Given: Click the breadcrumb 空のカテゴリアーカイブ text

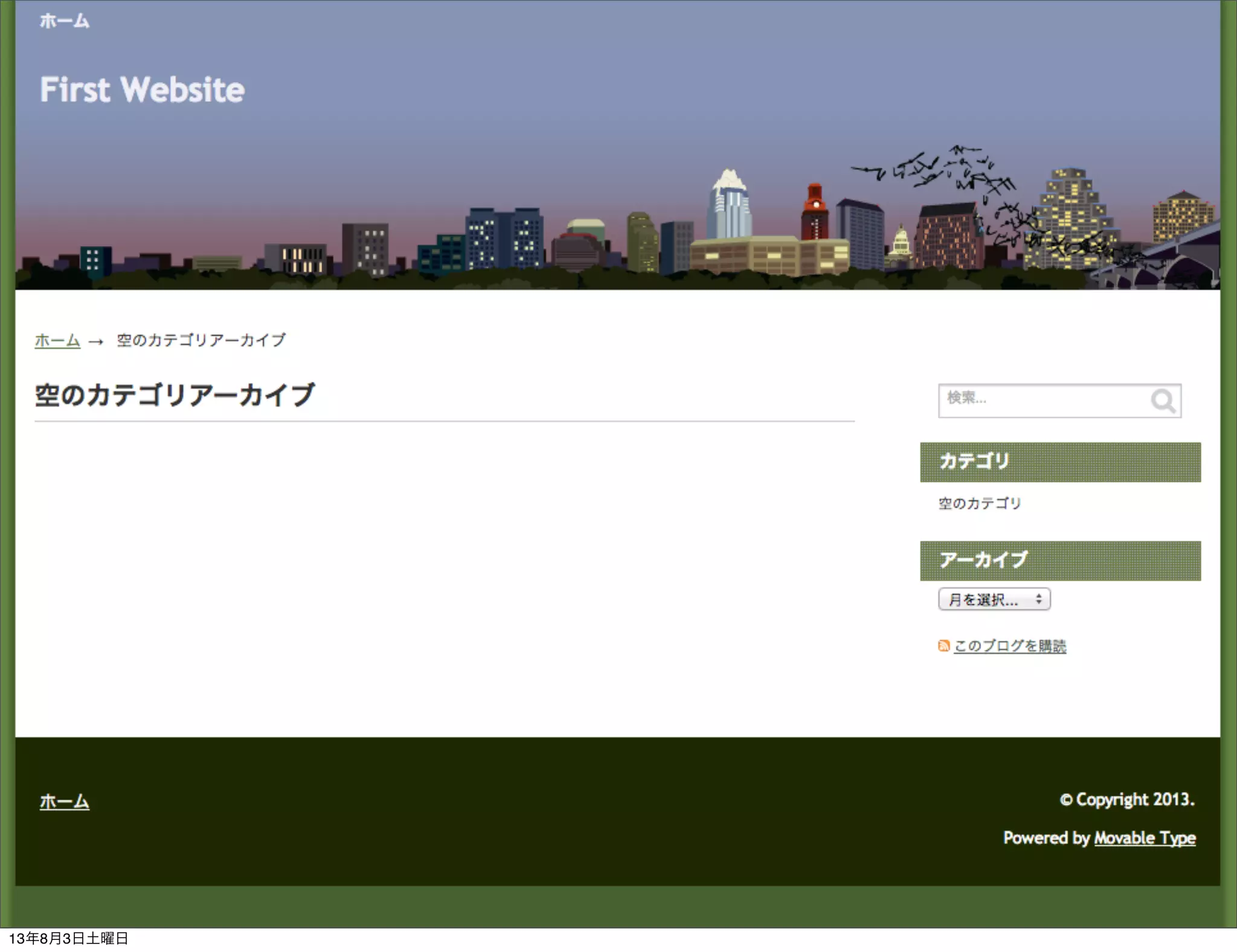Looking at the screenshot, I should 201,341.
